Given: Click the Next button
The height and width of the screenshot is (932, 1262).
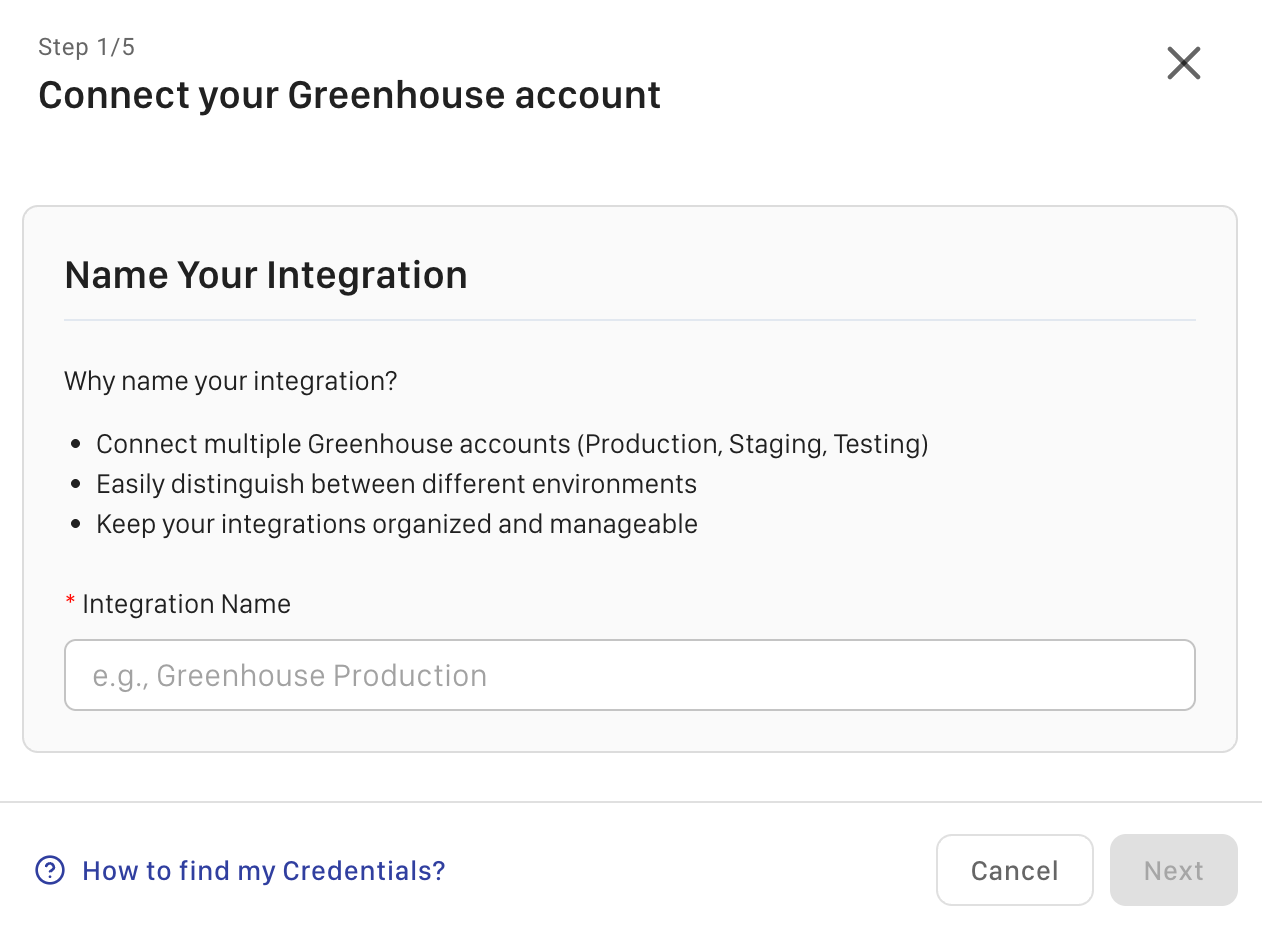Looking at the screenshot, I should click(1173, 870).
